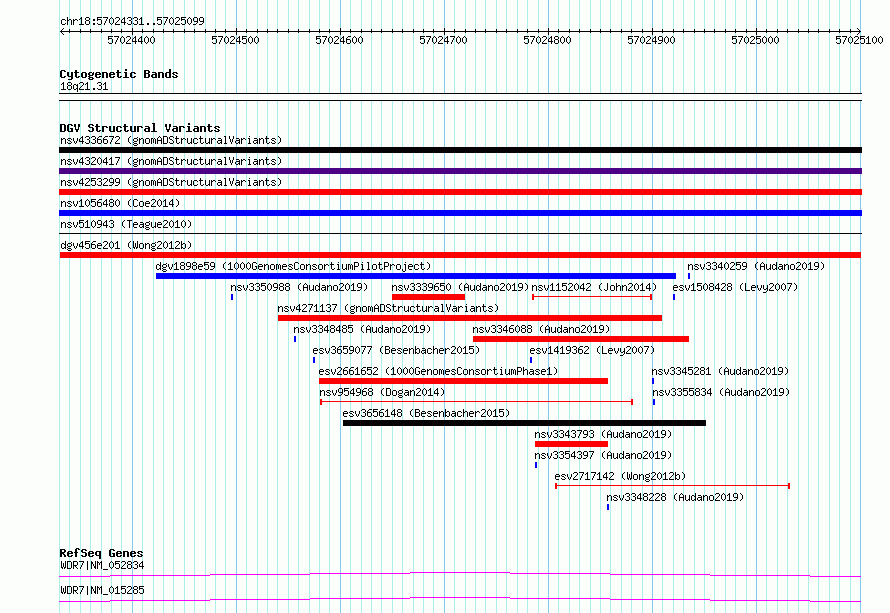The height and width of the screenshot is (613, 890).
Task: Click the dgv1898e59 blue variant bar
Action: (x=416, y=276)
